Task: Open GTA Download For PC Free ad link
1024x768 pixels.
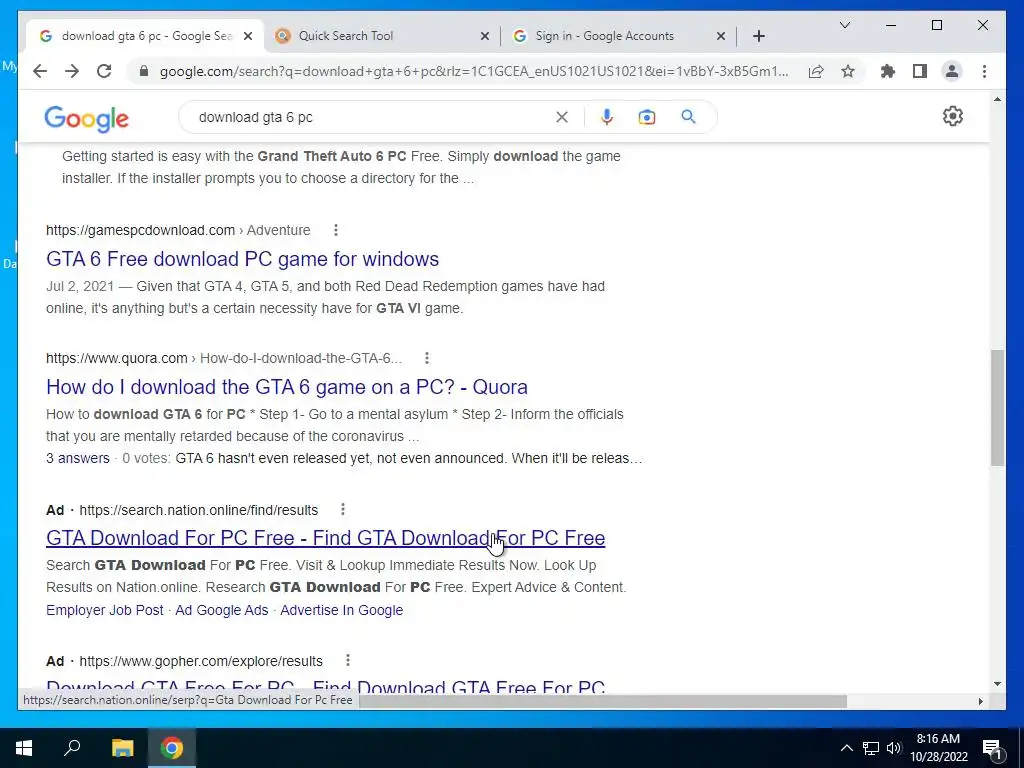Action: 325,538
